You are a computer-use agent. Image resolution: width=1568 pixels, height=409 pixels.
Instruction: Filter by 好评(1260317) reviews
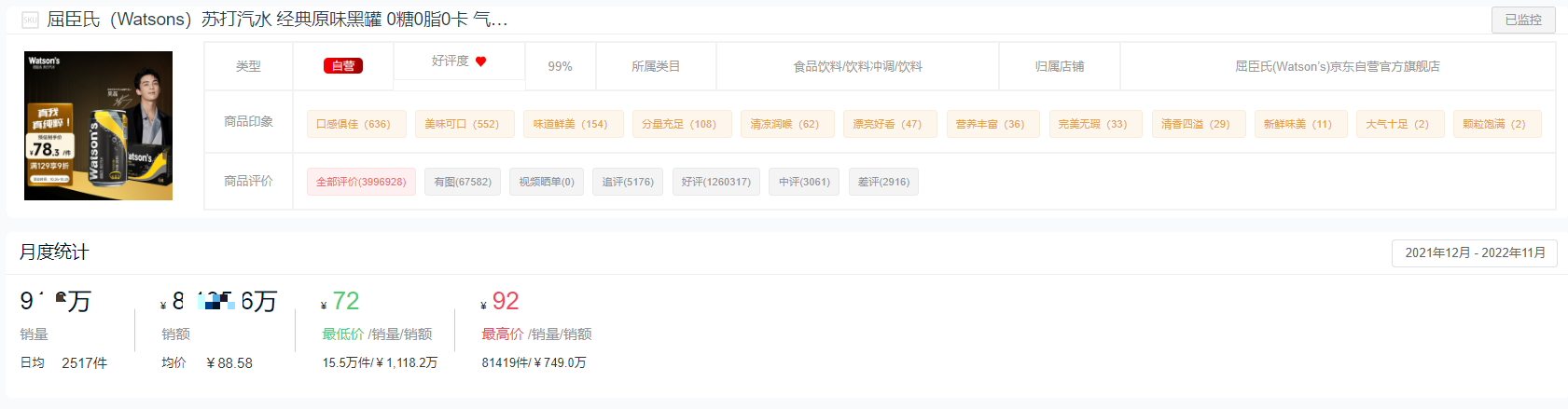click(x=715, y=182)
